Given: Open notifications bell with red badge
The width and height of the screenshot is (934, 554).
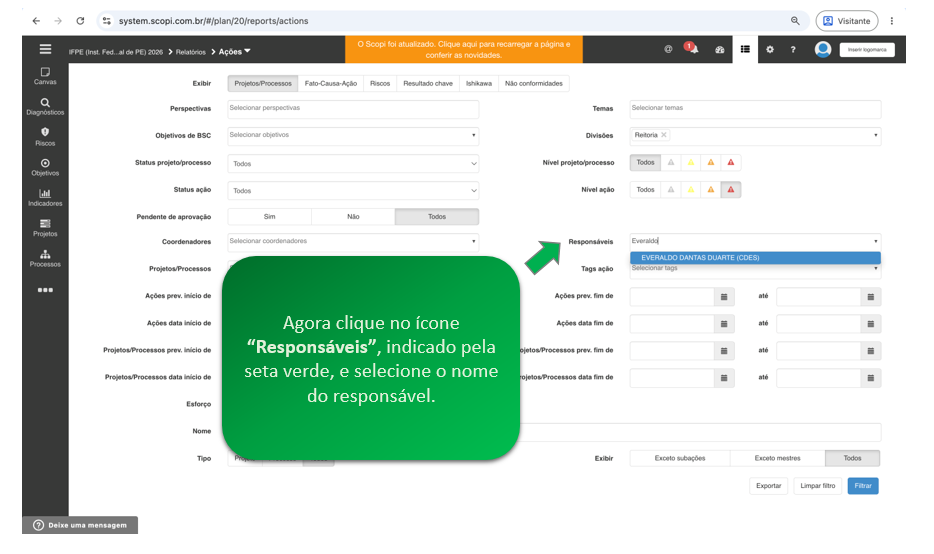Looking at the screenshot, I should pos(692,48).
